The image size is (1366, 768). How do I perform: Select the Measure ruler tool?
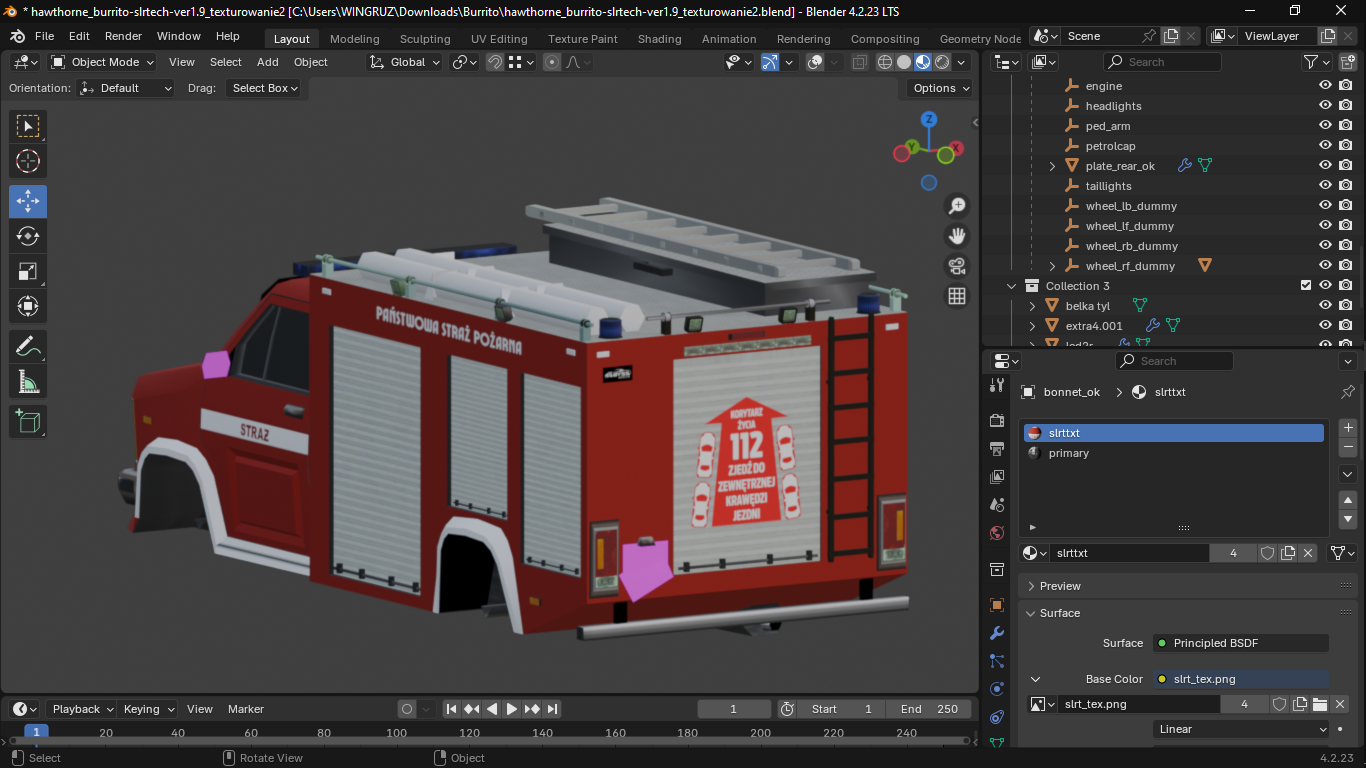tap(28, 381)
